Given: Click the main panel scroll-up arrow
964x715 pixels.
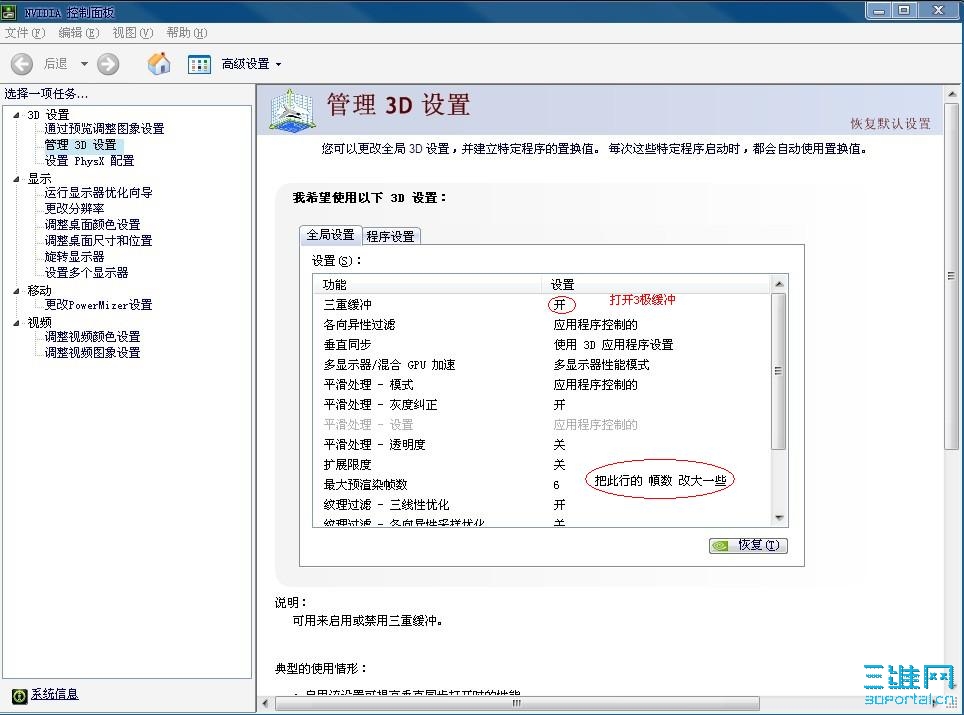Looking at the screenshot, I should [x=952, y=94].
